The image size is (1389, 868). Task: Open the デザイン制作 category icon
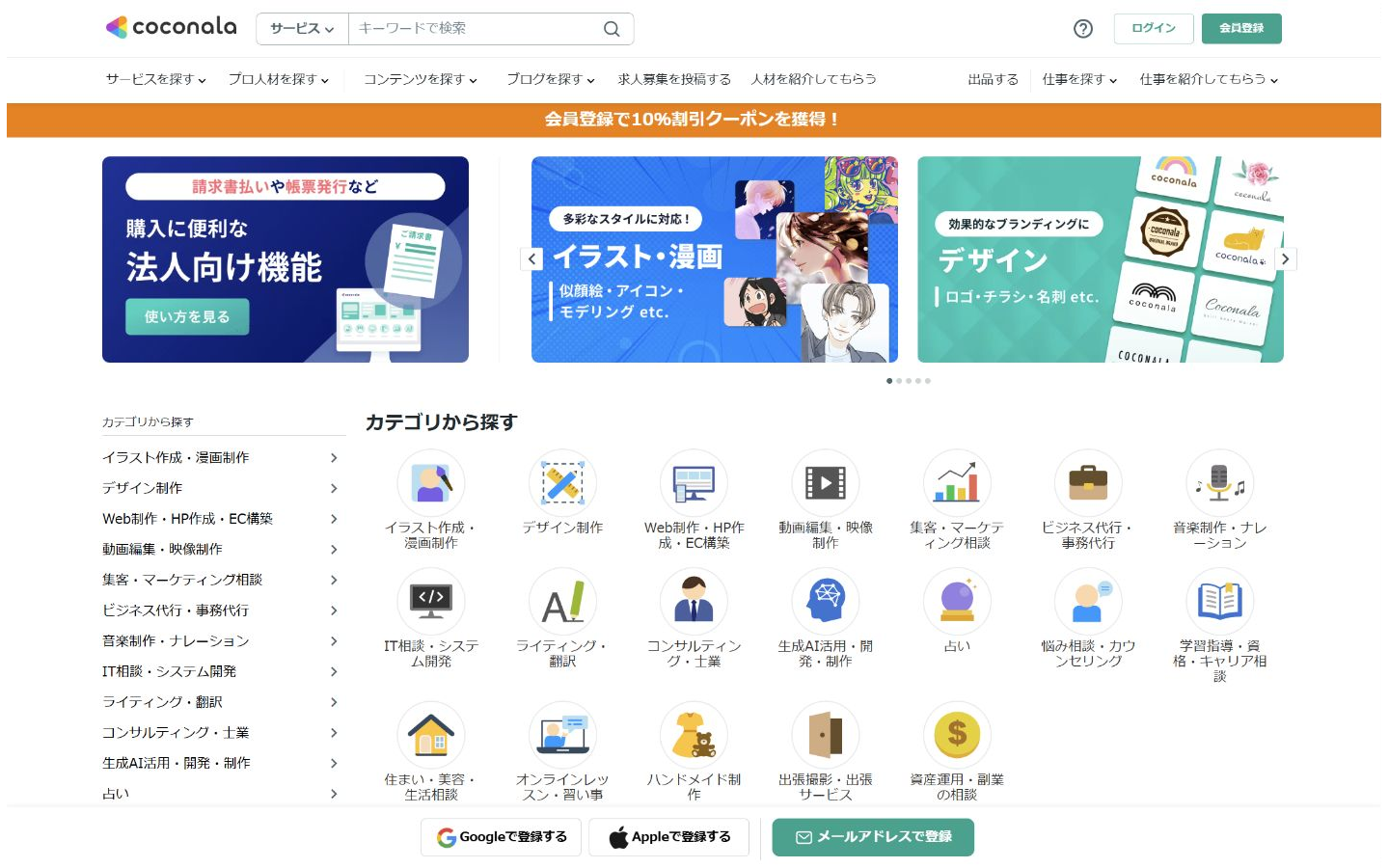(x=562, y=483)
